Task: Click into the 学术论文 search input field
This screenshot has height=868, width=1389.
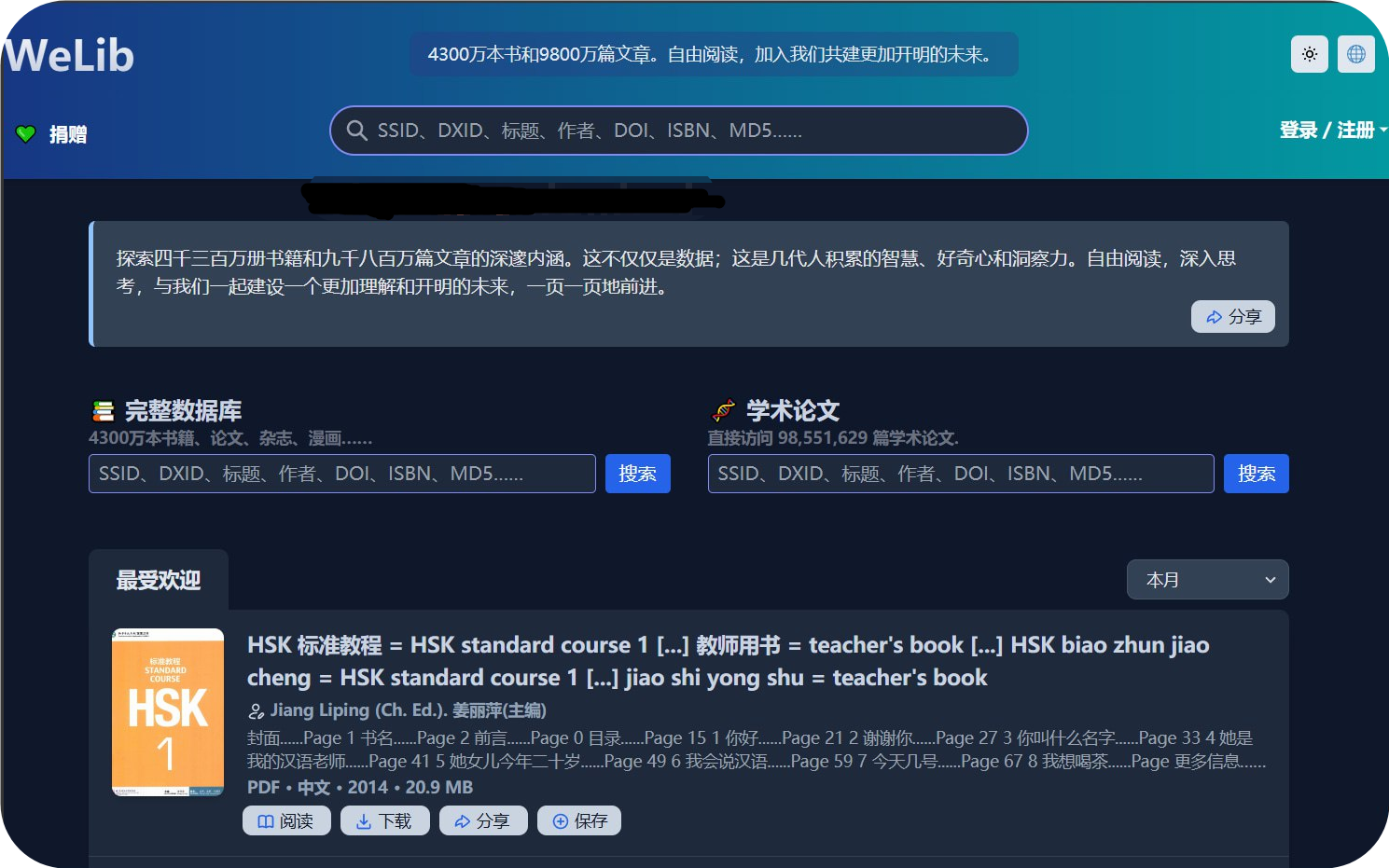Action: click(x=960, y=474)
